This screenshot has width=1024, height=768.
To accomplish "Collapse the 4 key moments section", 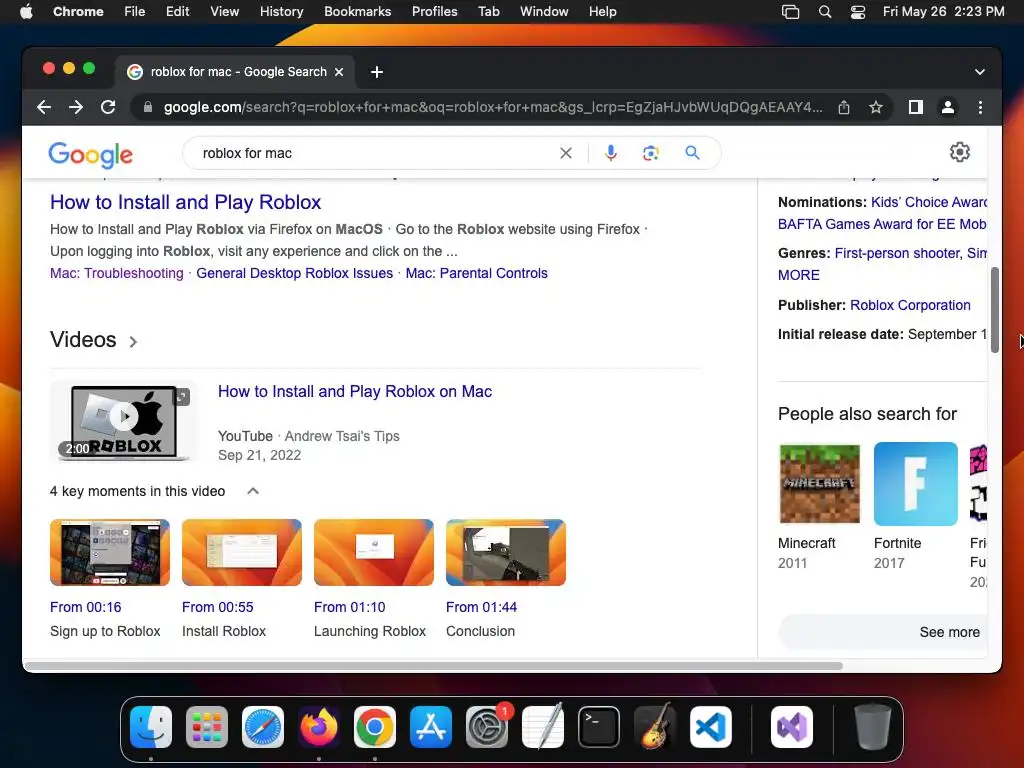I will (253, 491).
